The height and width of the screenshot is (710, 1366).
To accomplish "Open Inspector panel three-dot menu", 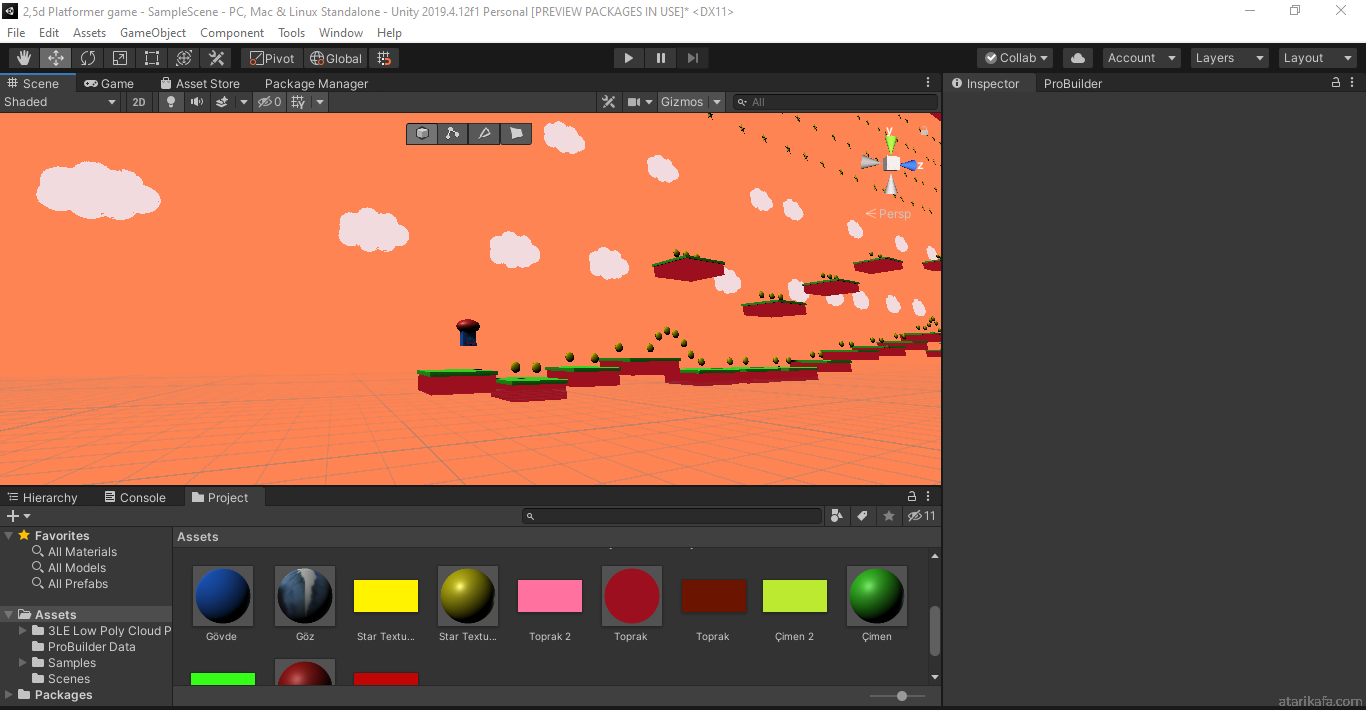I will 1354,83.
